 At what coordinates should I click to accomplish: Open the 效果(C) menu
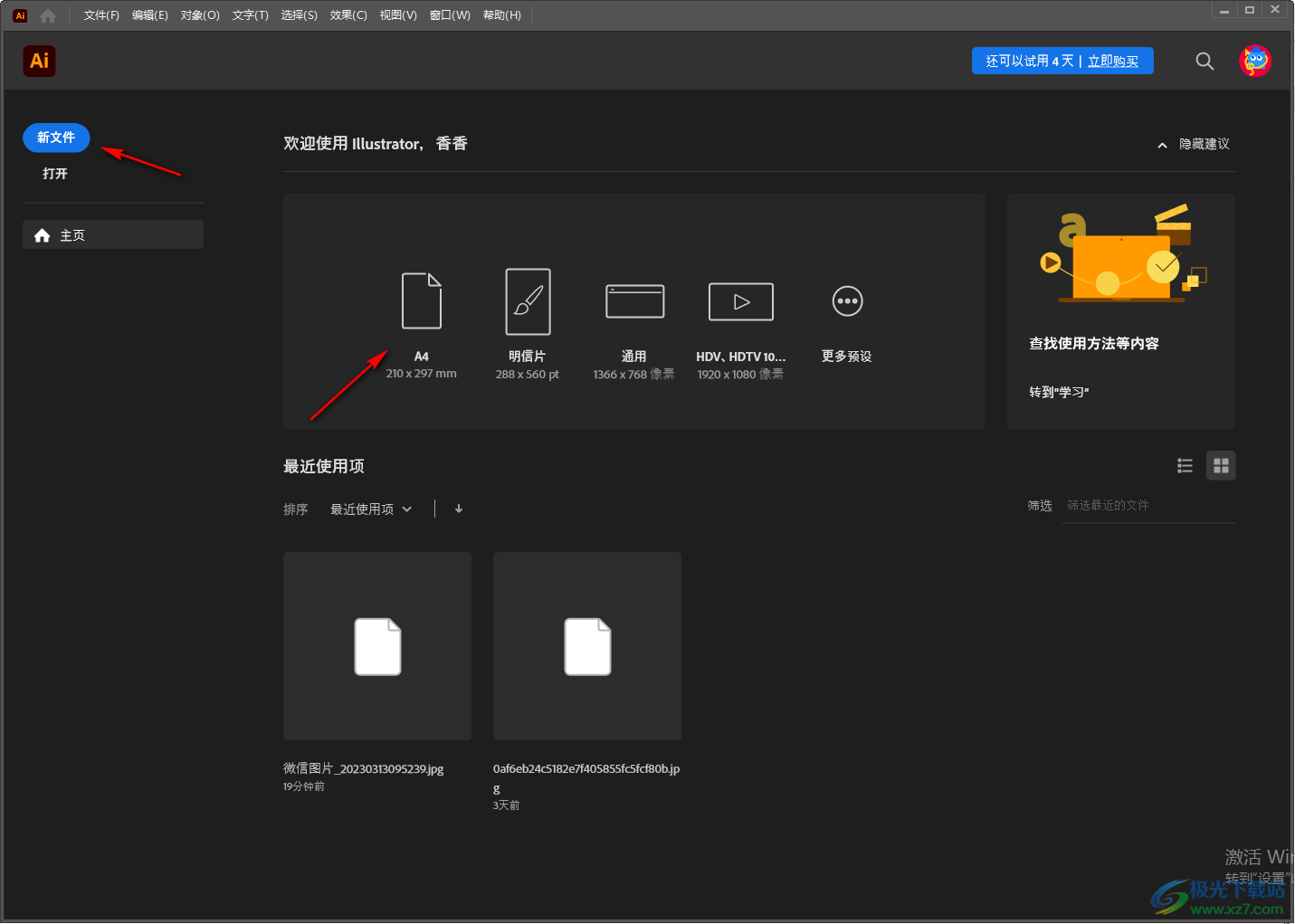[348, 15]
